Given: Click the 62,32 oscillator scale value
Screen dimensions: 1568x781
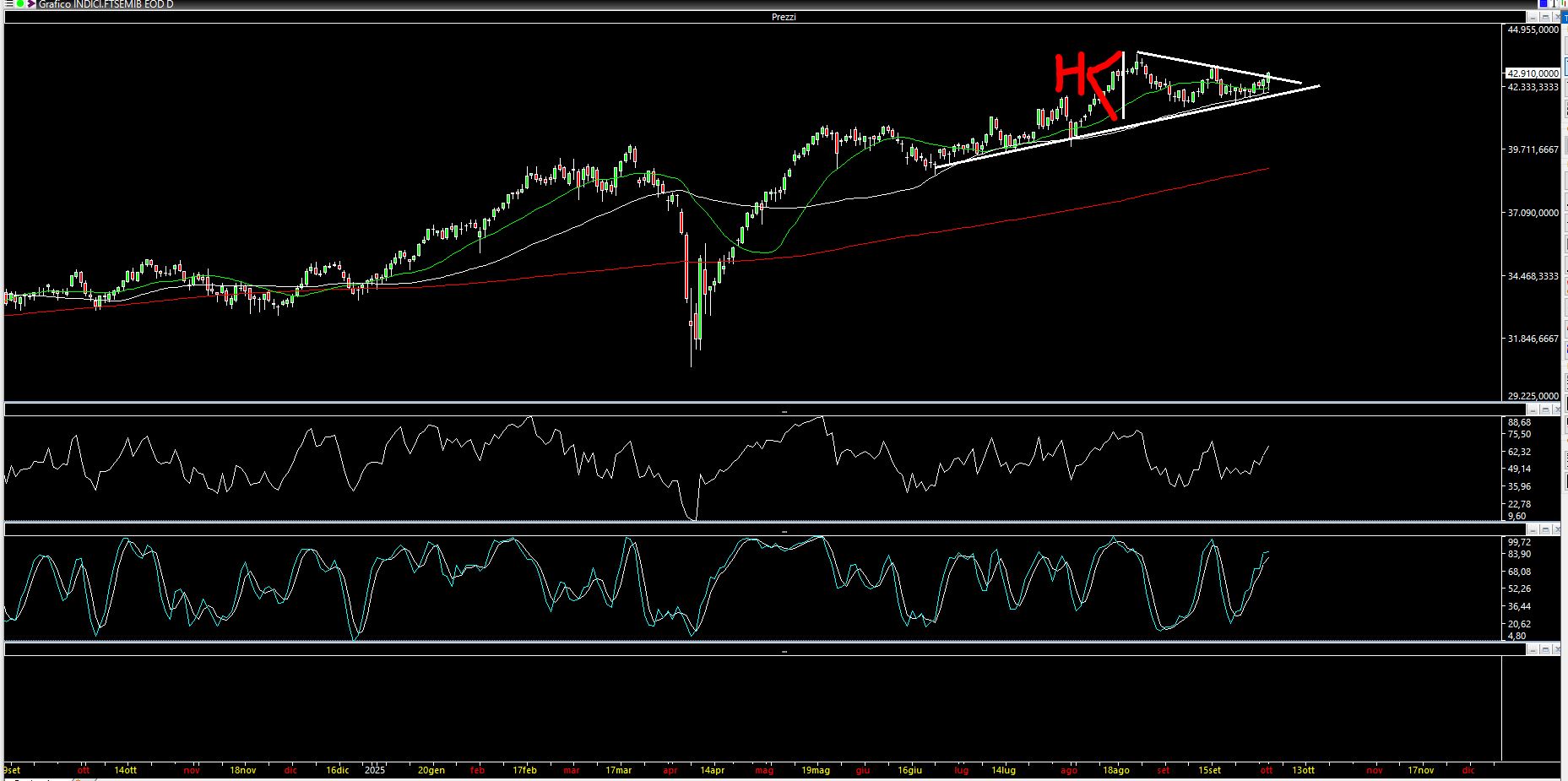Looking at the screenshot, I should (x=1518, y=452).
